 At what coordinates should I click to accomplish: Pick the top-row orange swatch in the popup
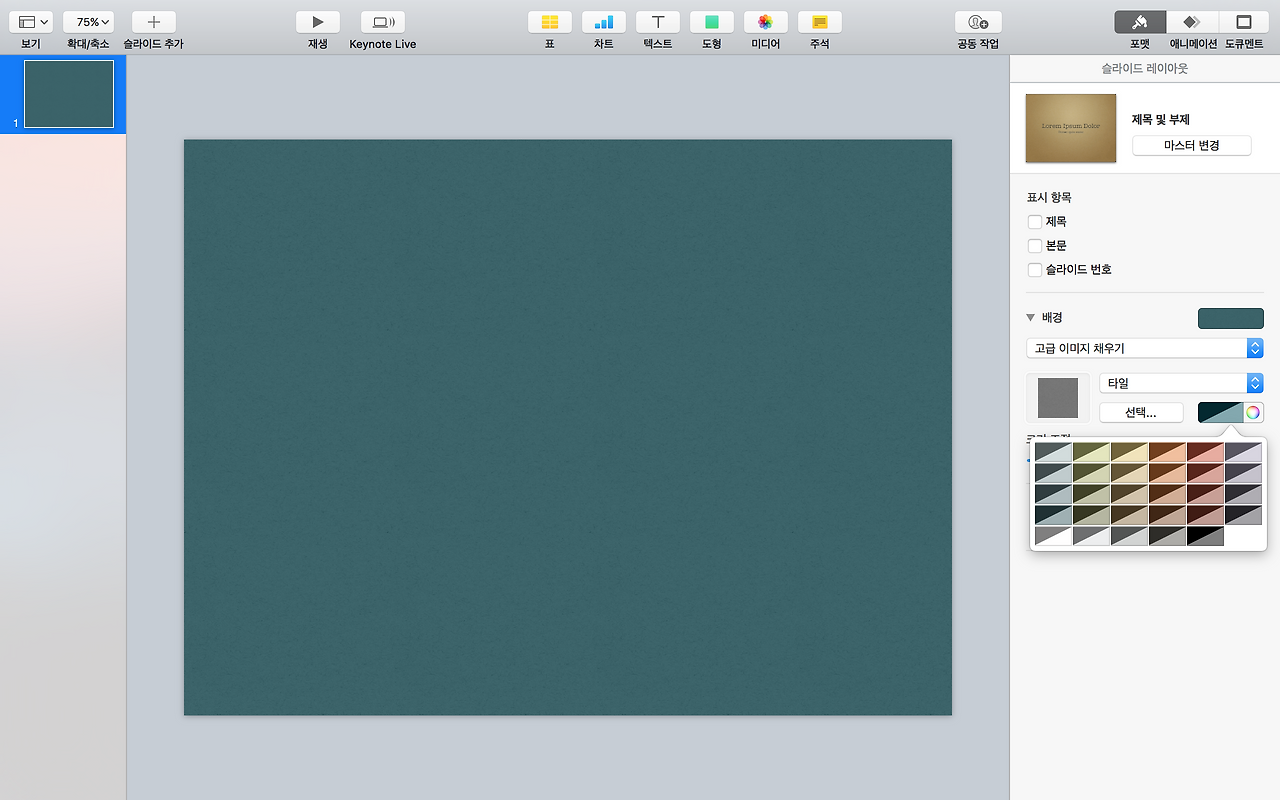[x=1168, y=452]
